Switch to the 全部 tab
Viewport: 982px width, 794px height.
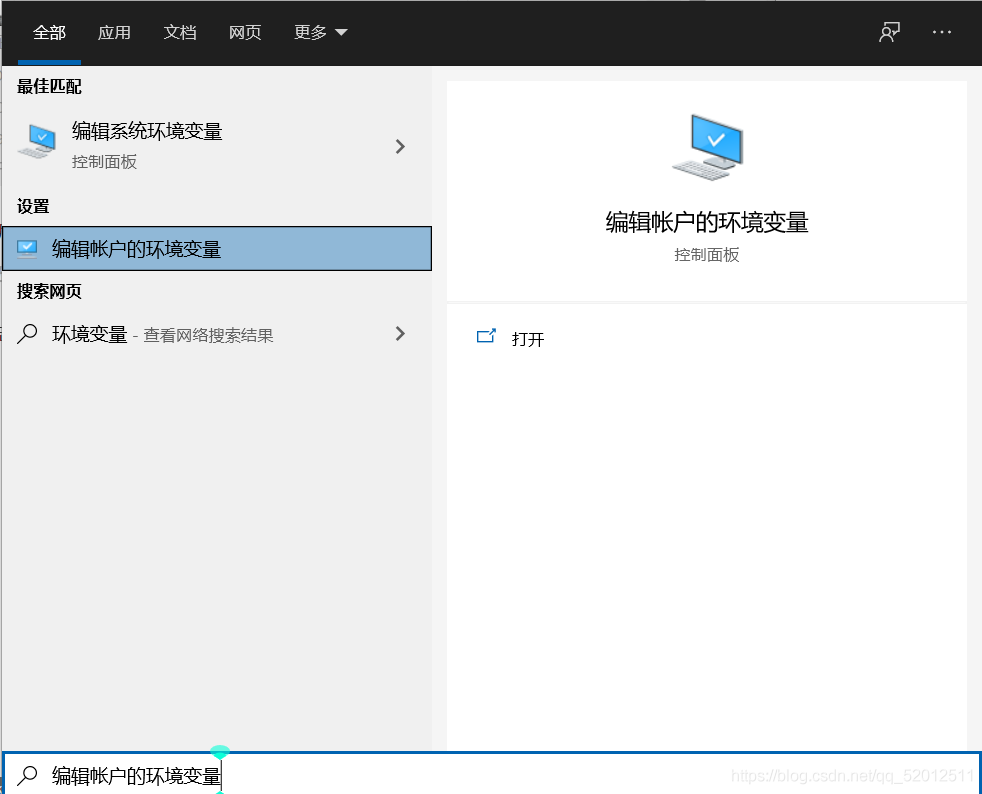pos(49,33)
